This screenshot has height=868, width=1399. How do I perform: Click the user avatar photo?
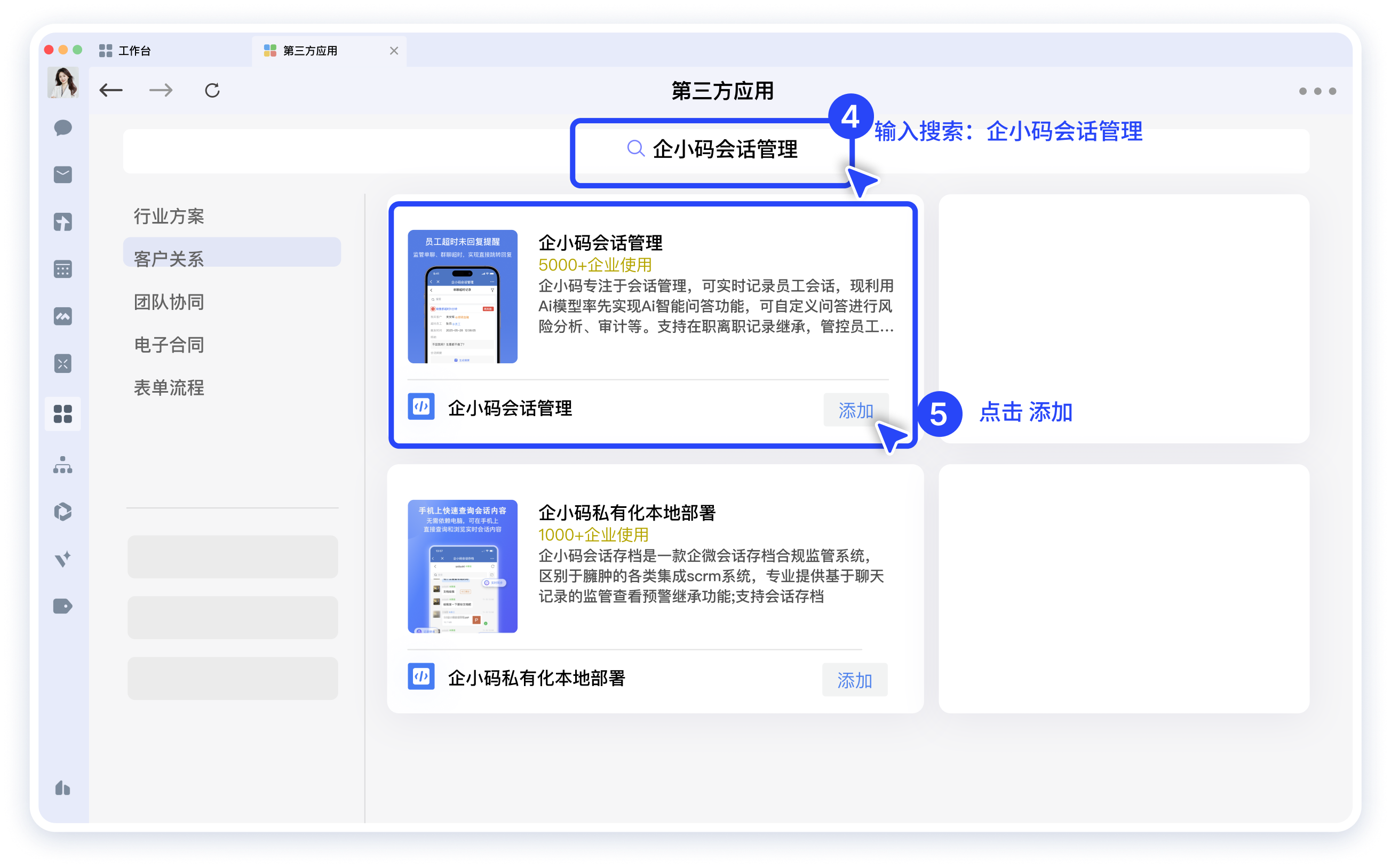[63, 82]
